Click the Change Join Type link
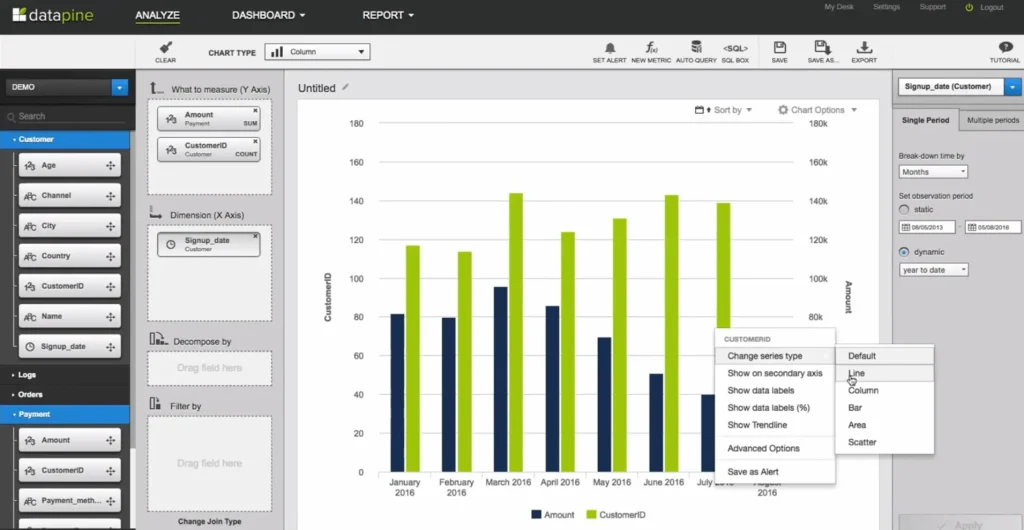The width and height of the screenshot is (1024, 530). (x=209, y=522)
